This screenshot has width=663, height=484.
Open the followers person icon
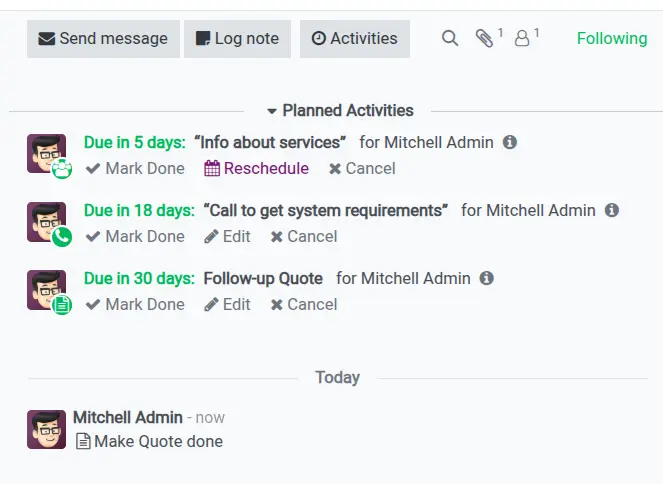[521, 39]
